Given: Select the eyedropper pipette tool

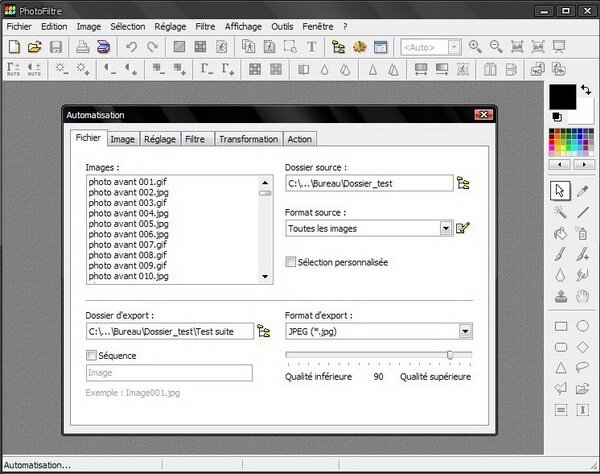Looking at the screenshot, I should tap(582, 191).
